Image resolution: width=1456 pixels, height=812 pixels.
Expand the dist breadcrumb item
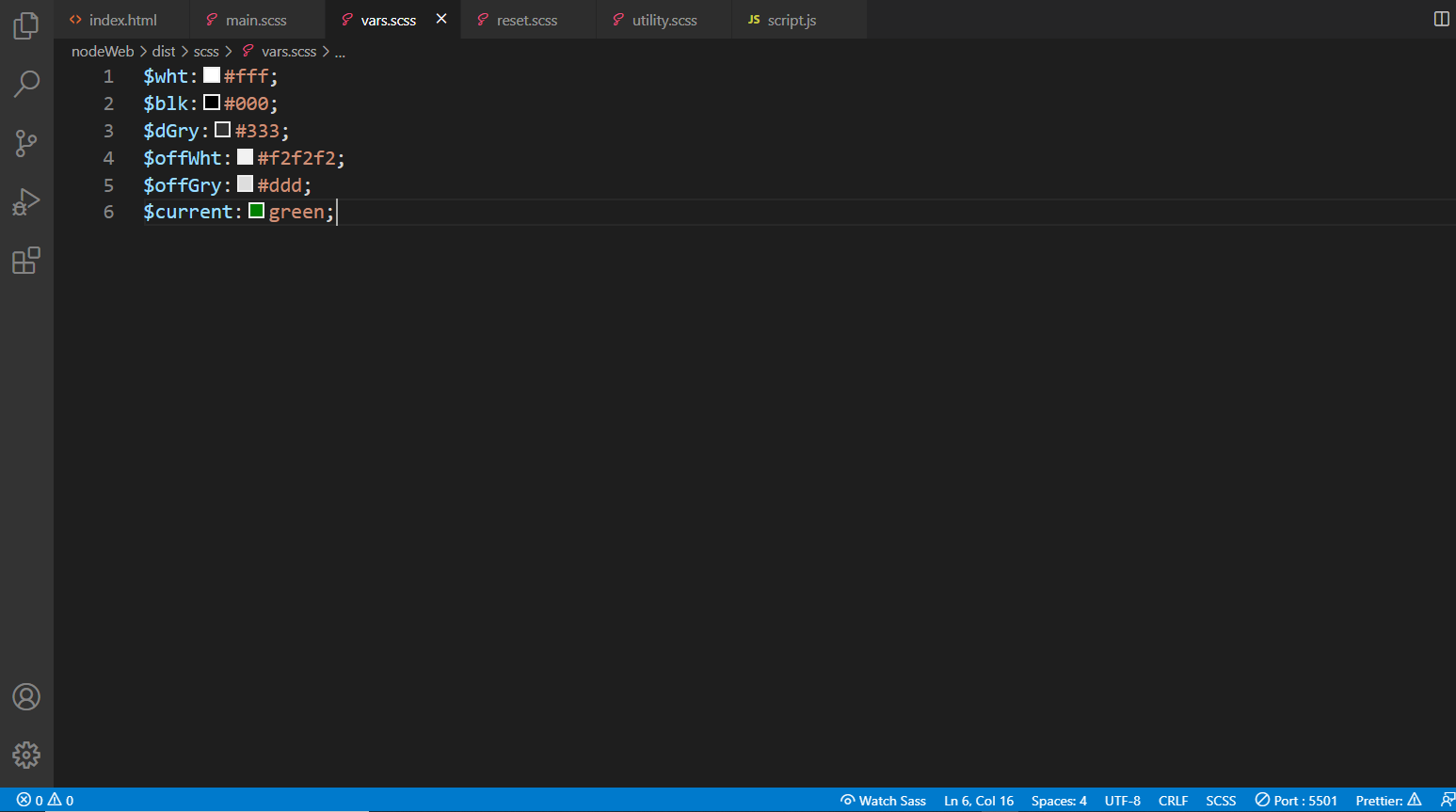163,51
